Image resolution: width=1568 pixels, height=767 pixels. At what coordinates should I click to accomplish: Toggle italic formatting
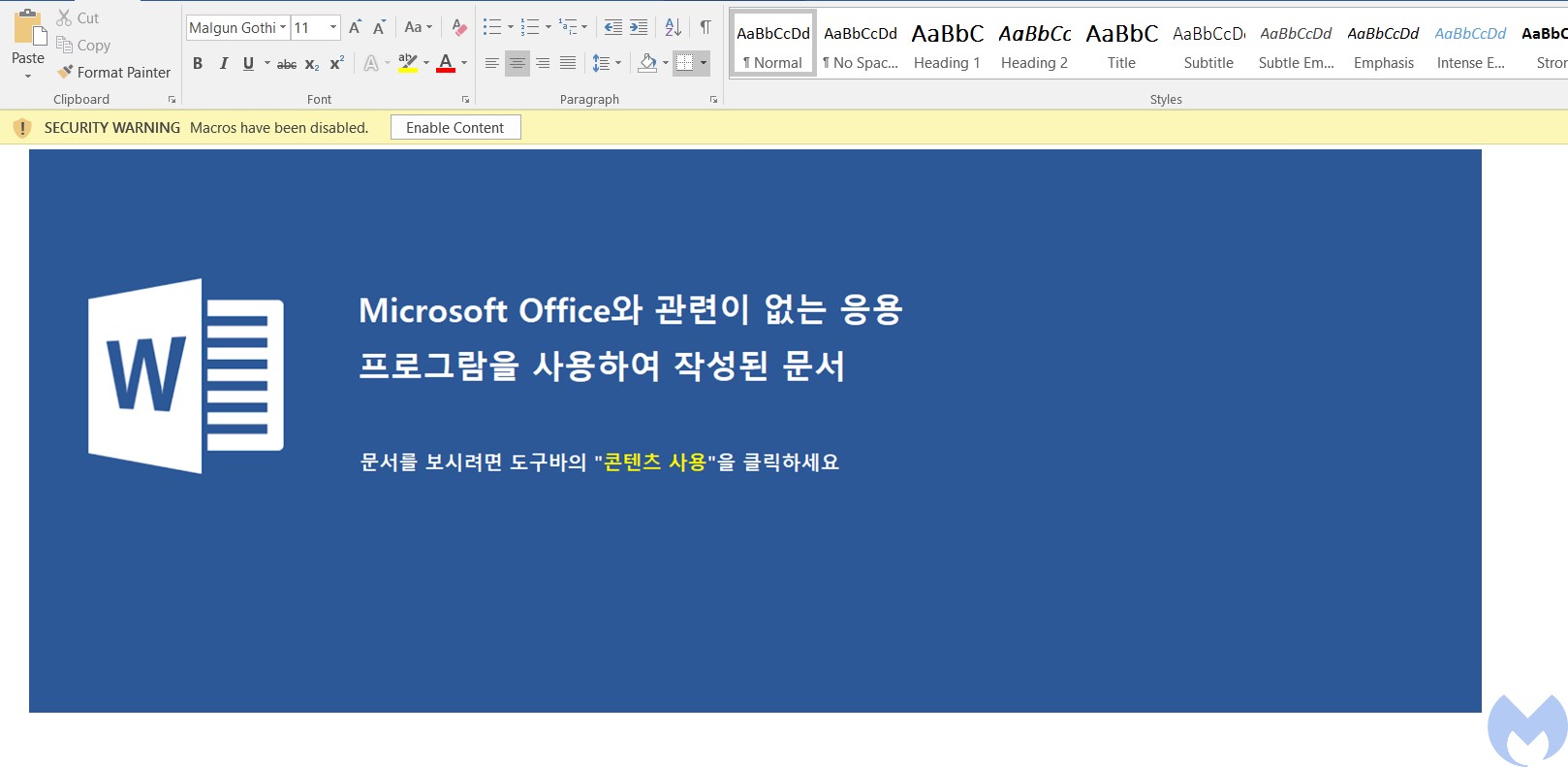223,64
